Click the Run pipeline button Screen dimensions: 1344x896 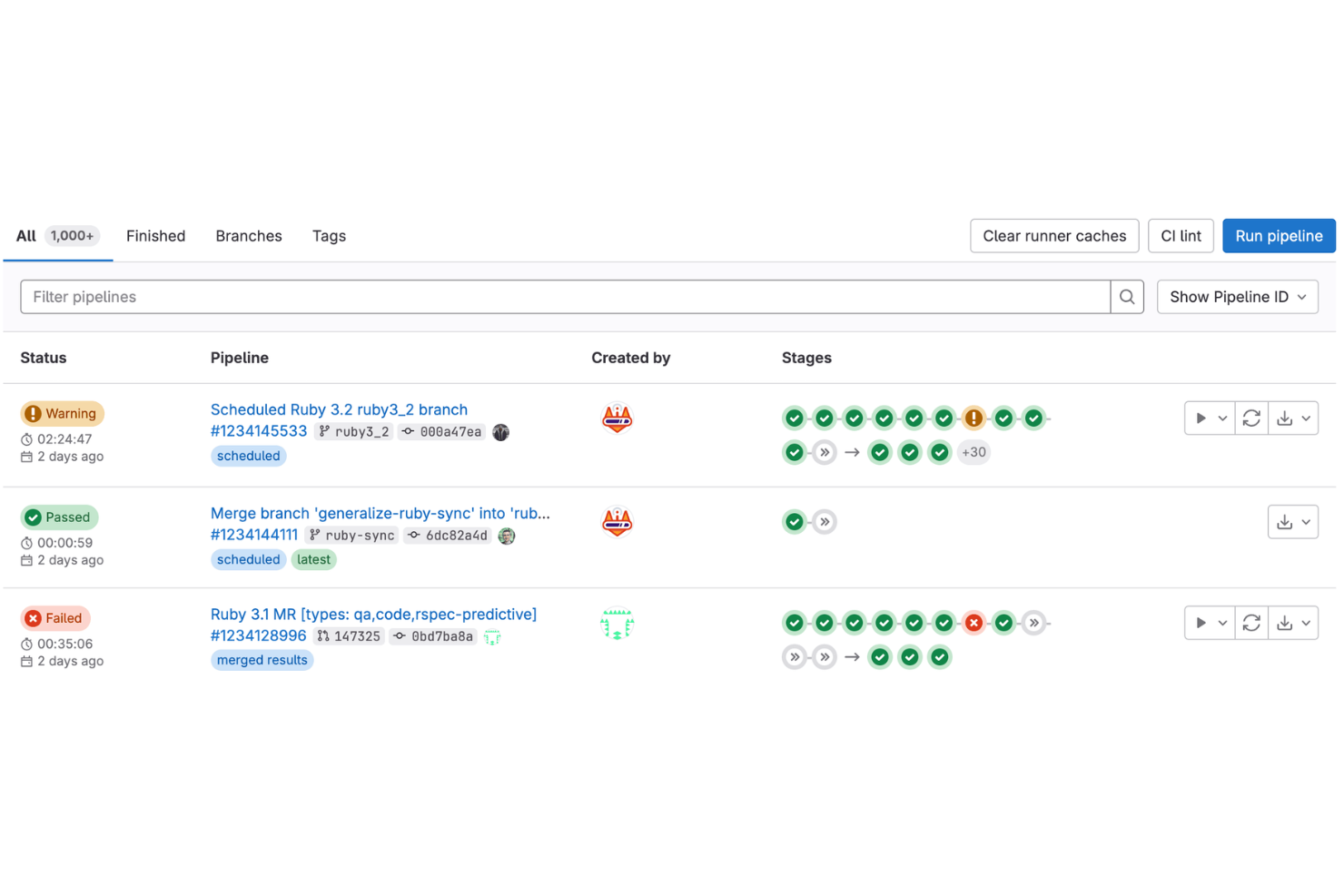point(1278,236)
